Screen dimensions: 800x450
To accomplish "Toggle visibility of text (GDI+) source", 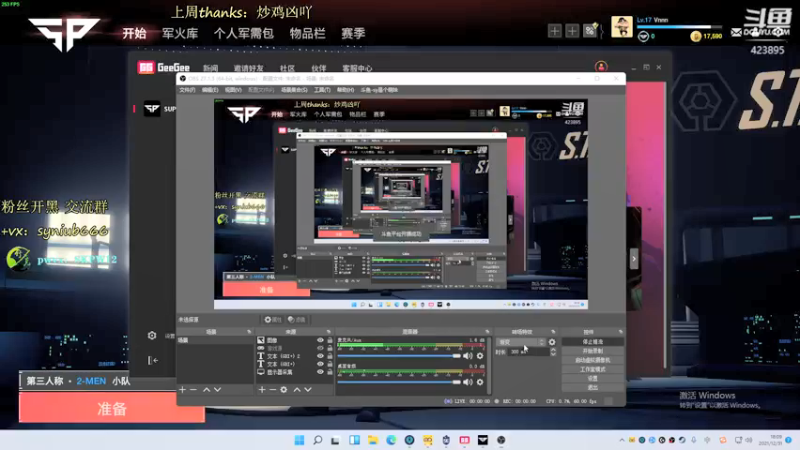I will [x=320, y=364].
